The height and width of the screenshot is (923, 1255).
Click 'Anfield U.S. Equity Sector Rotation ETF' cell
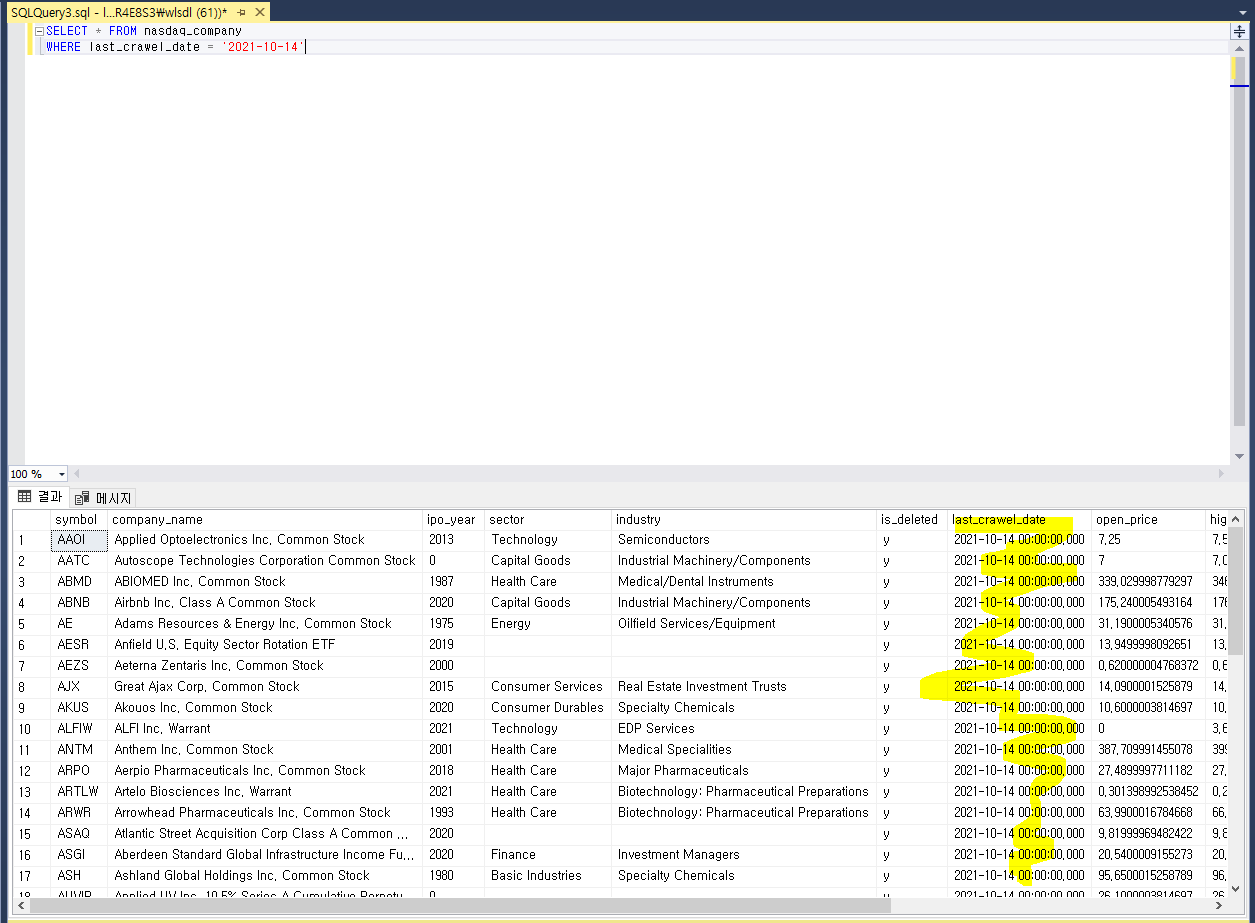coord(265,645)
